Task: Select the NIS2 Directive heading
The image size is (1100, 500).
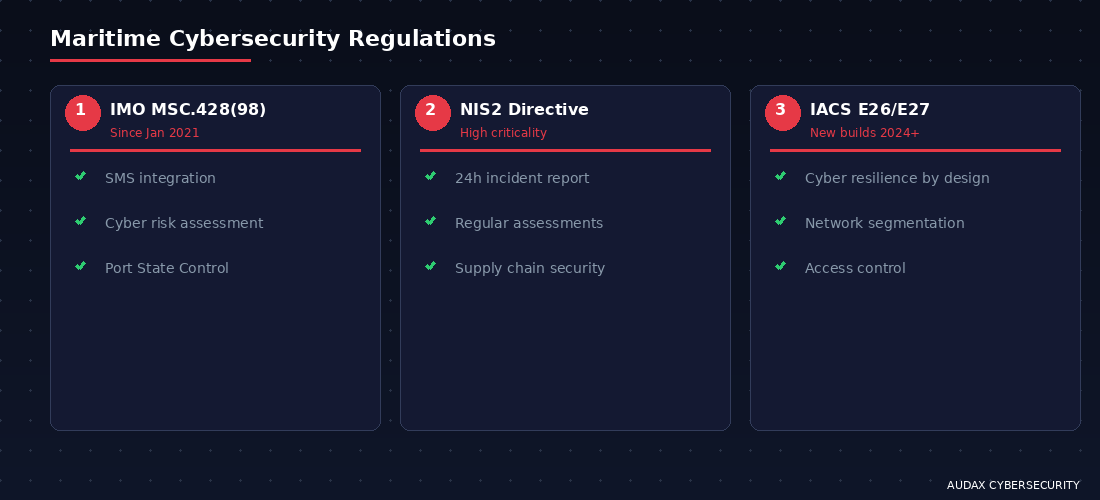Action: pyautogui.click(x=524, y=110)
